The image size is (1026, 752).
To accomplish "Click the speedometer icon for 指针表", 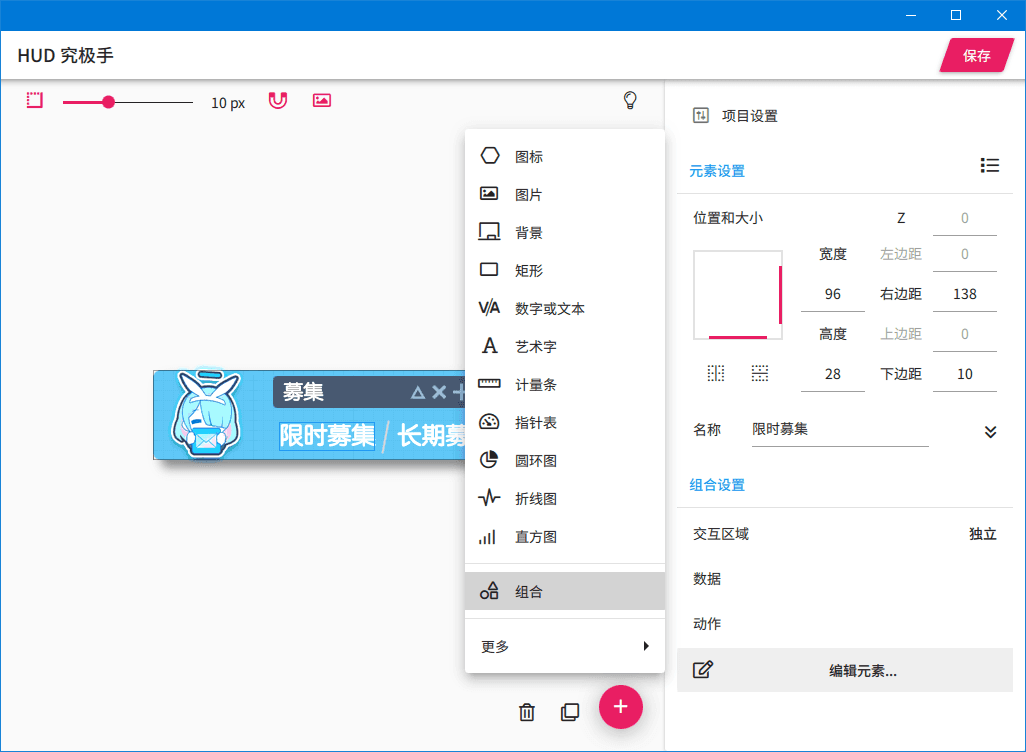I will 489,421.
